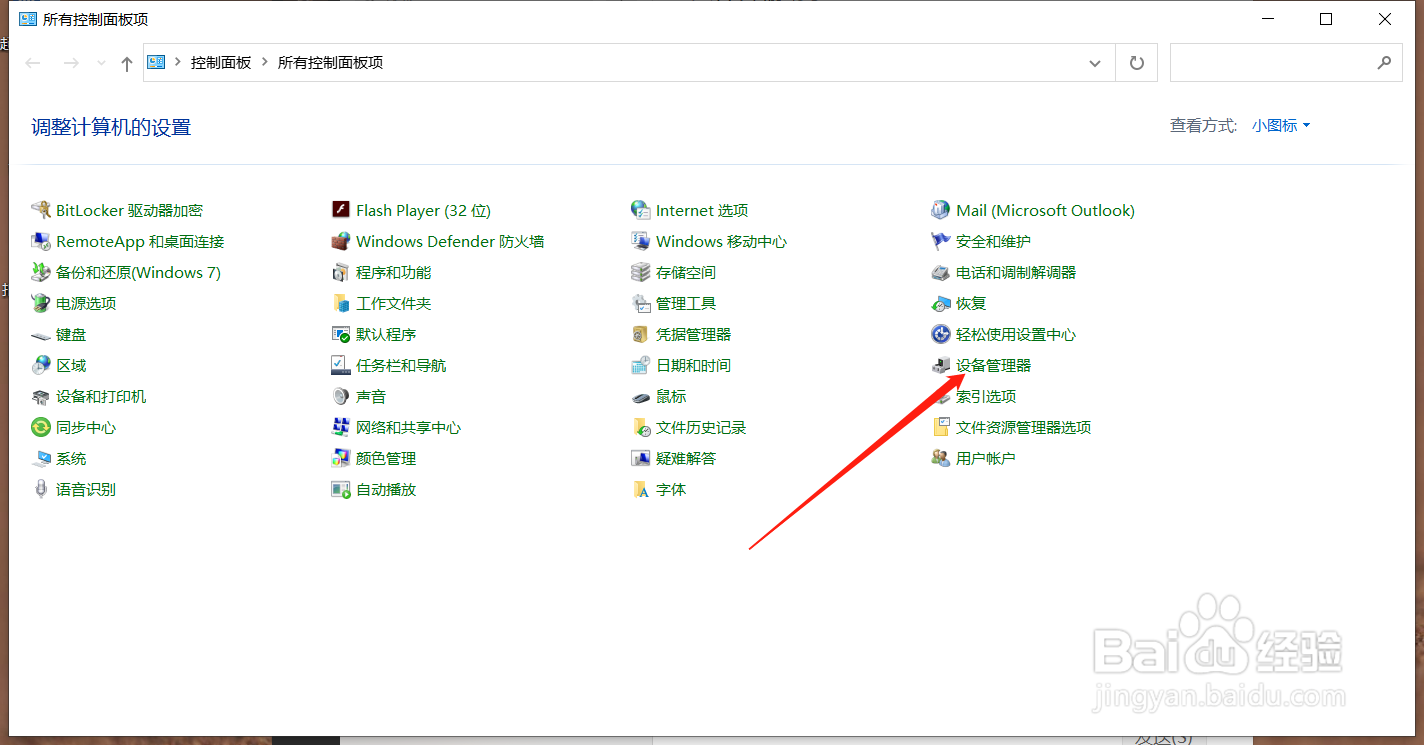This screenshot has height=745, width=1424.
Task: Click the search magnifier icon
Action: tap(1384, 63)
